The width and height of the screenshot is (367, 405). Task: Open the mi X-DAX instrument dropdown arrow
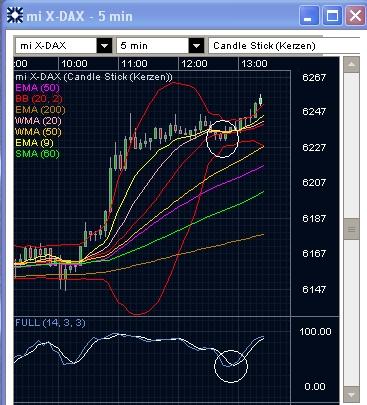[x=104, y=46]
